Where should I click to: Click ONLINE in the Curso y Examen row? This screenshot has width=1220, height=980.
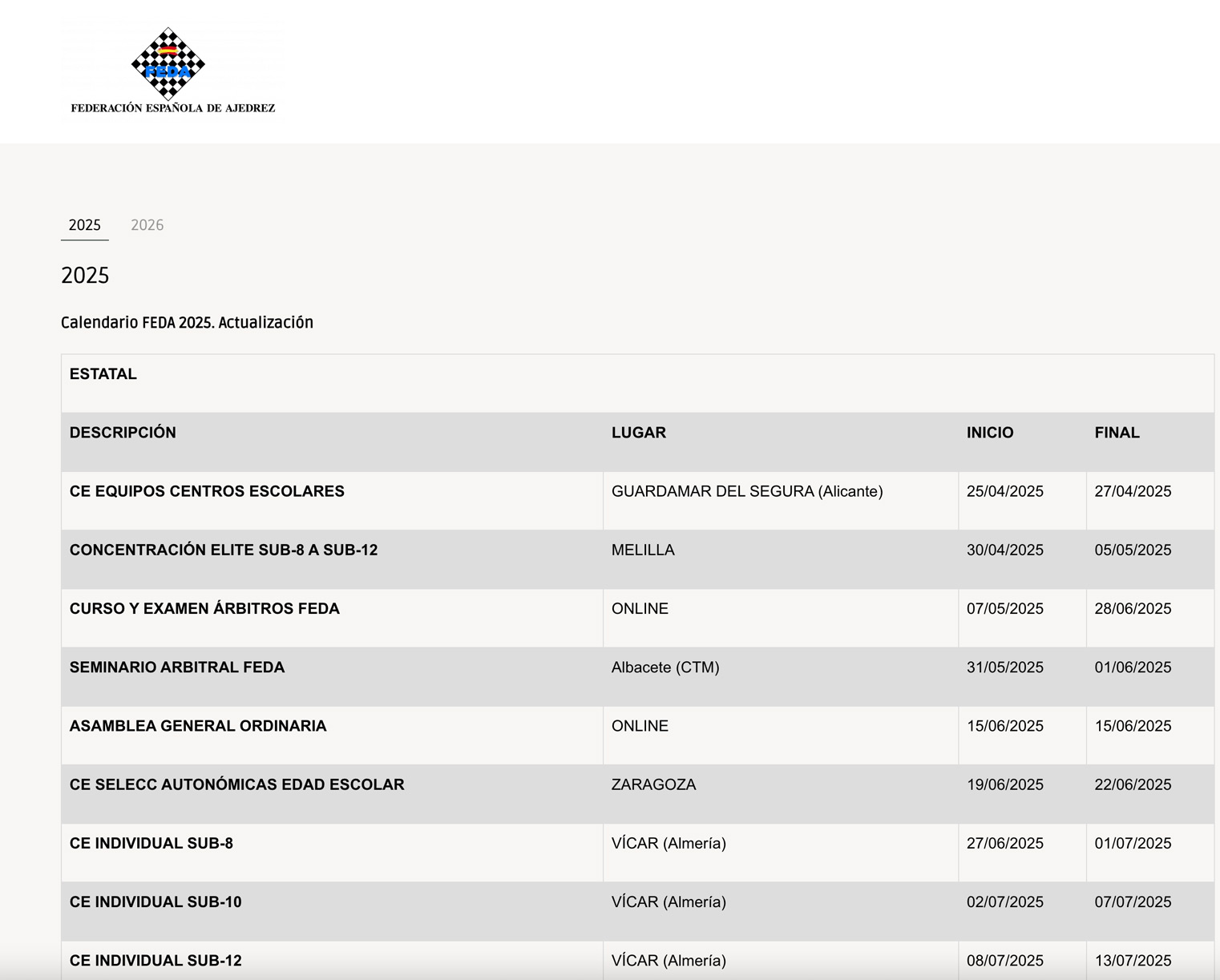[x=640, y=608]
